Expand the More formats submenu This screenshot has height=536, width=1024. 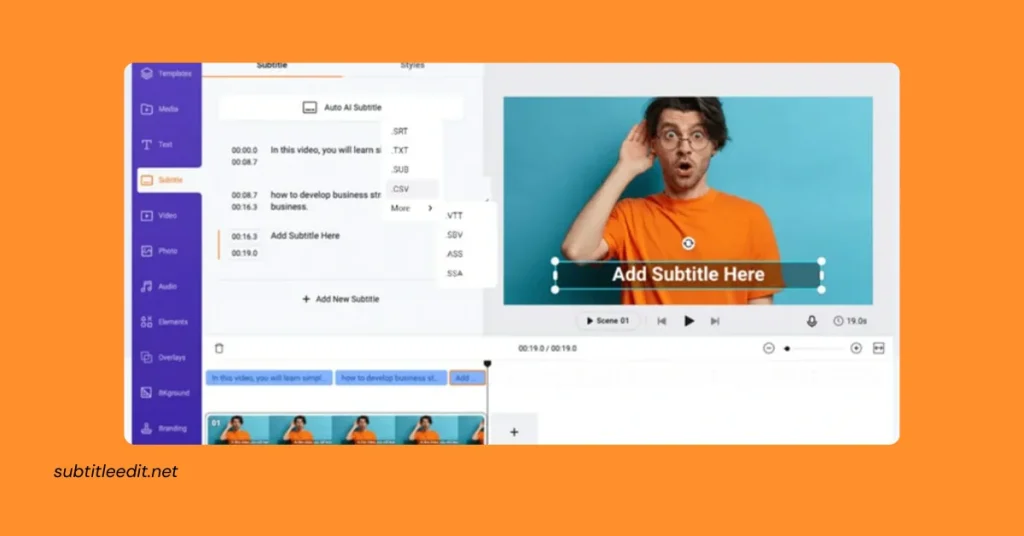(411, 208)
